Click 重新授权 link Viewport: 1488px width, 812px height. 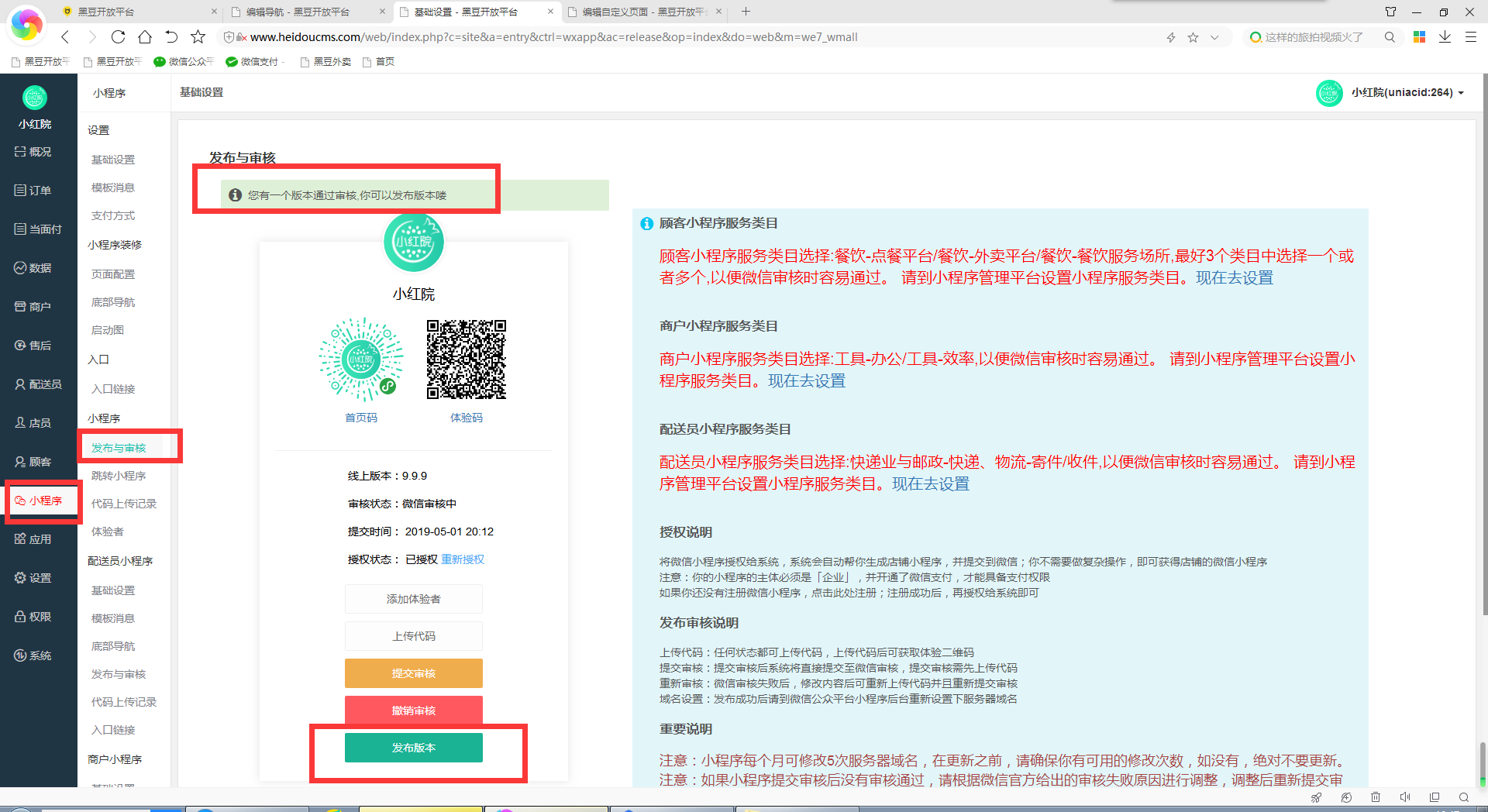click(463, 559)
